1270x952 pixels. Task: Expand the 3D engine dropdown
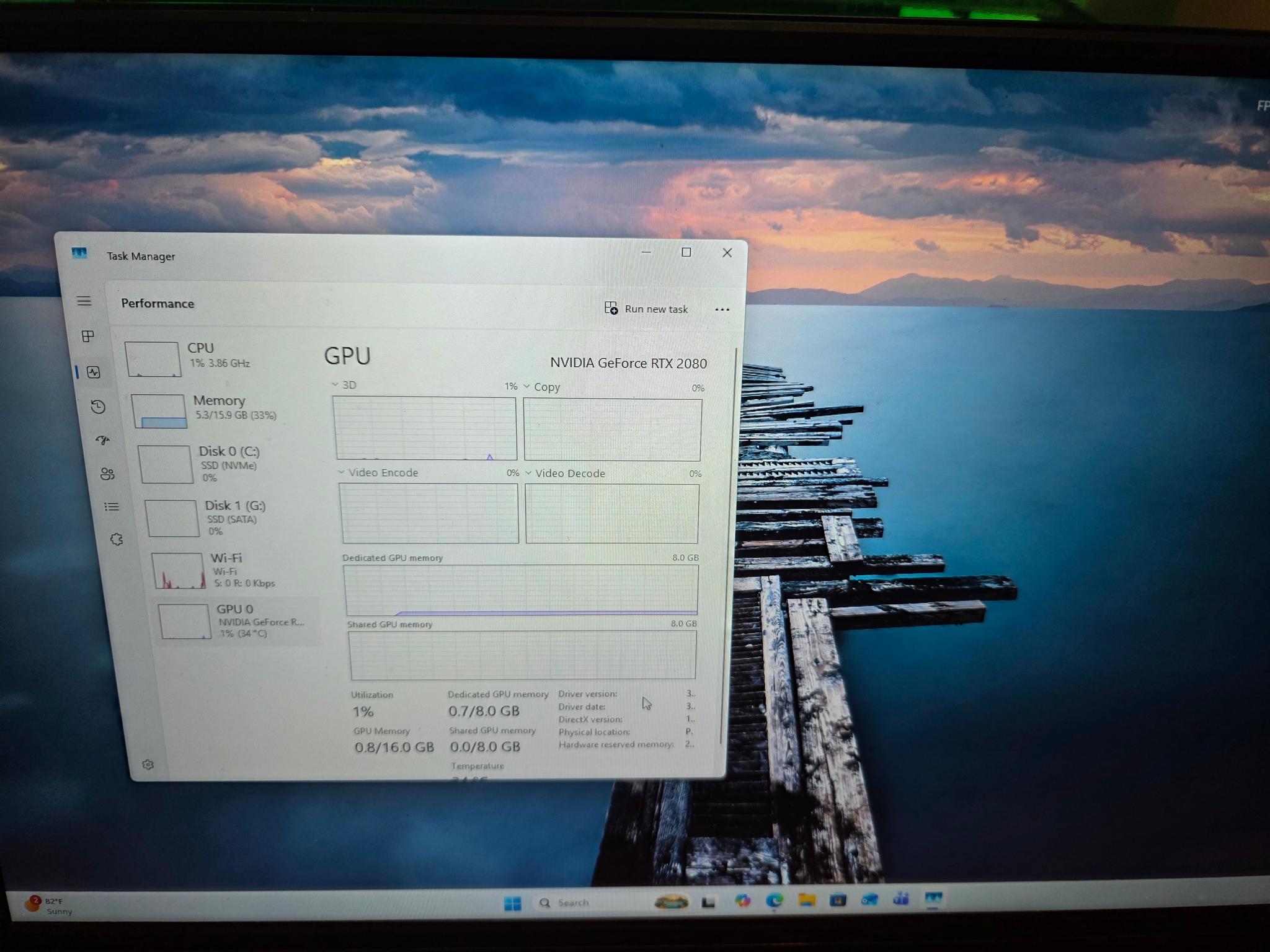click(x=335, y=385)
